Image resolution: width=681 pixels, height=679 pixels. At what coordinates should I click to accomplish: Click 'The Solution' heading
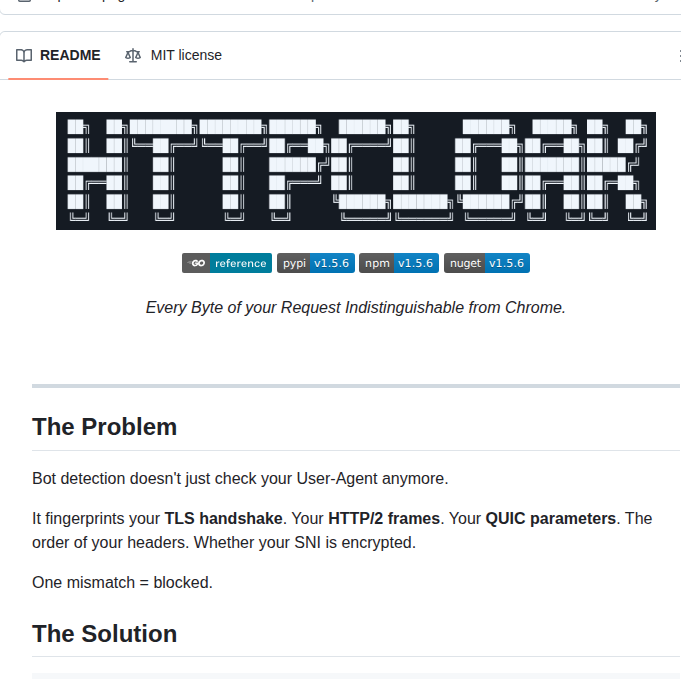(105, 634)
